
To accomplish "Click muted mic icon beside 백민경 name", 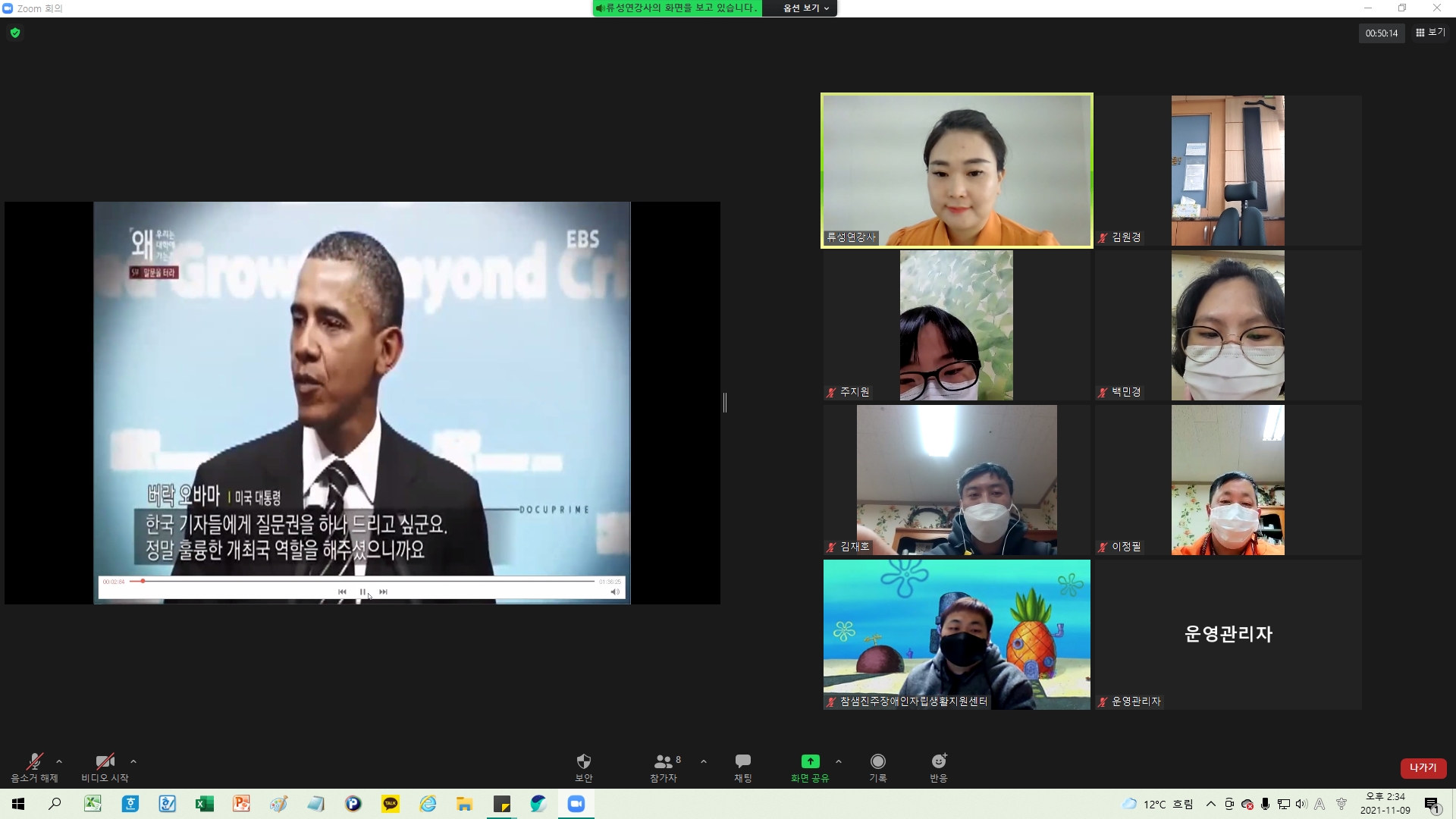I will pos(1103,392).
